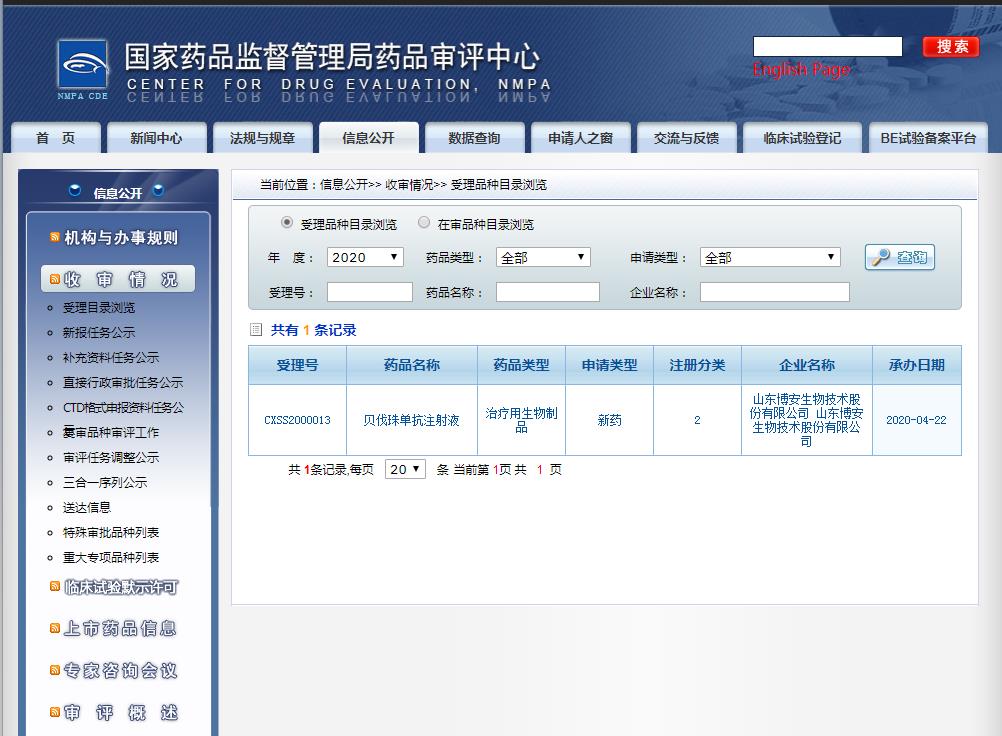Click the 贝伐珠单抗注射液 drug name cell
Screen dimensions: 1002x736
pos(412,420)
